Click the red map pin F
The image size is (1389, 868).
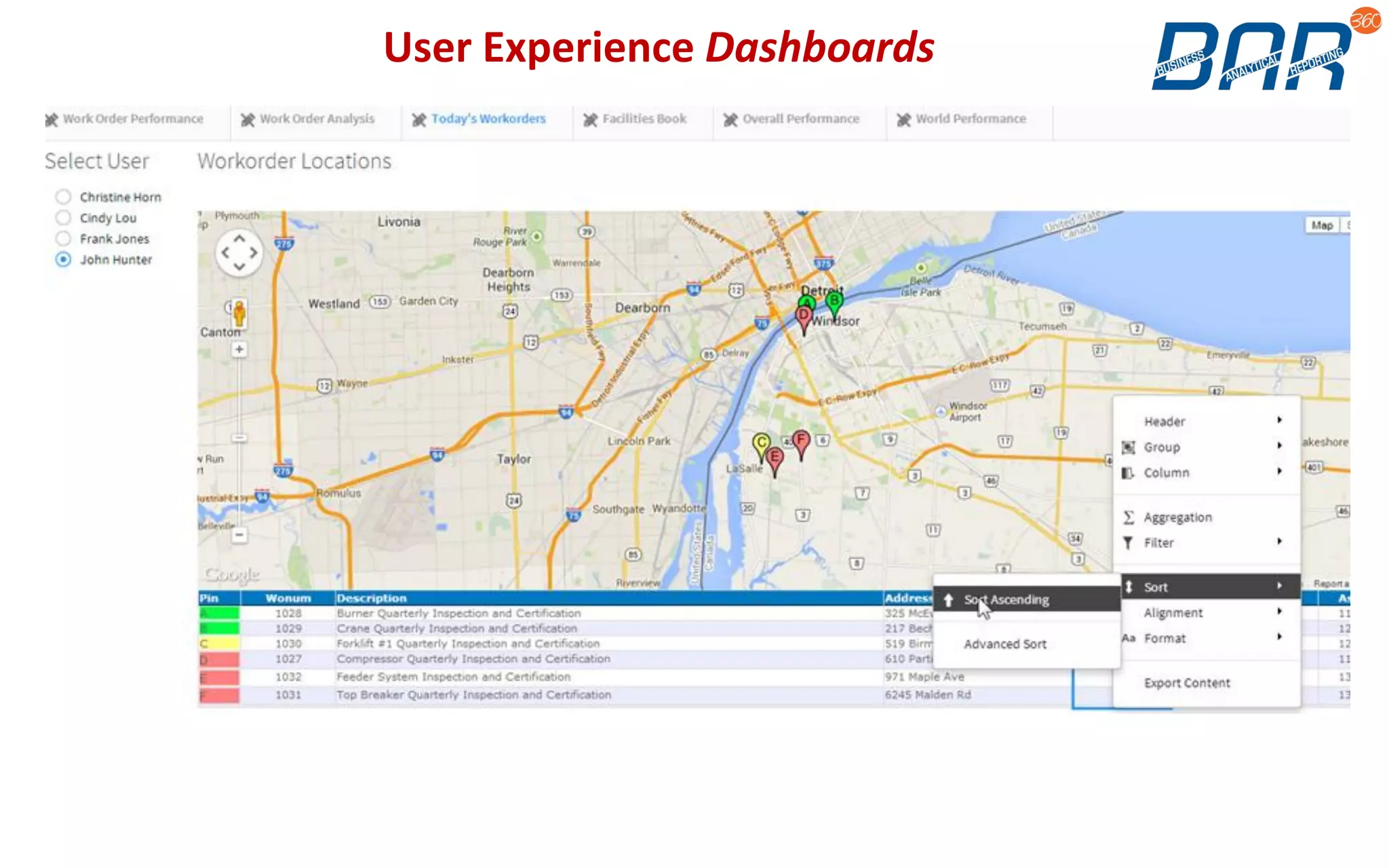pyautogui.click(x=801, y=441)
